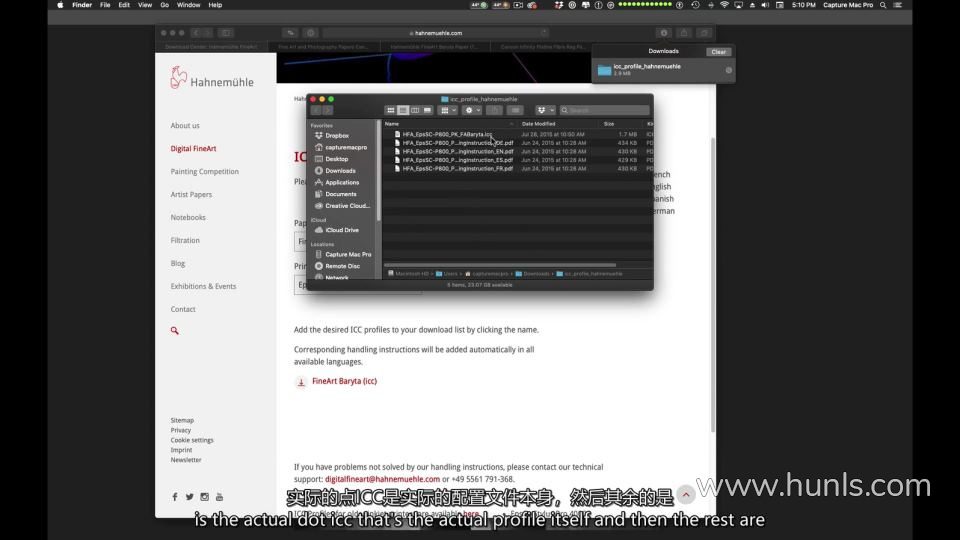Open the Apple menu
This screenshot has height=540, width=960.
(60, 5)
